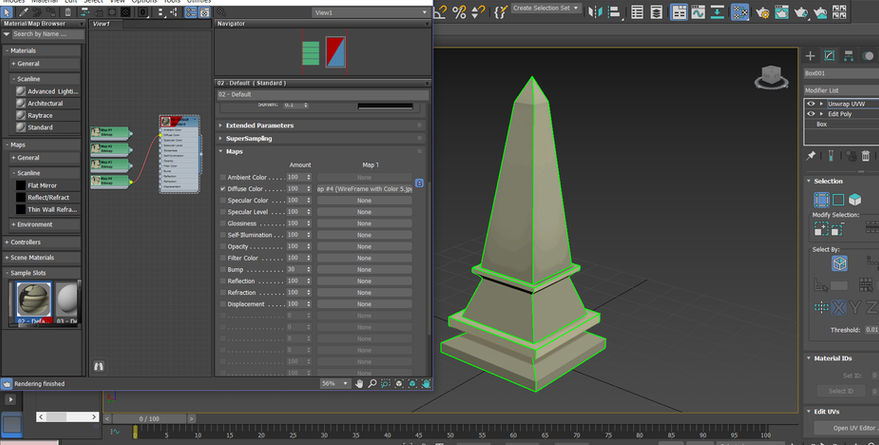Hide the Unwrap UVW modifier eye
Screen dimensions: 879x445
pyautogui.click(x=811, y=103)
